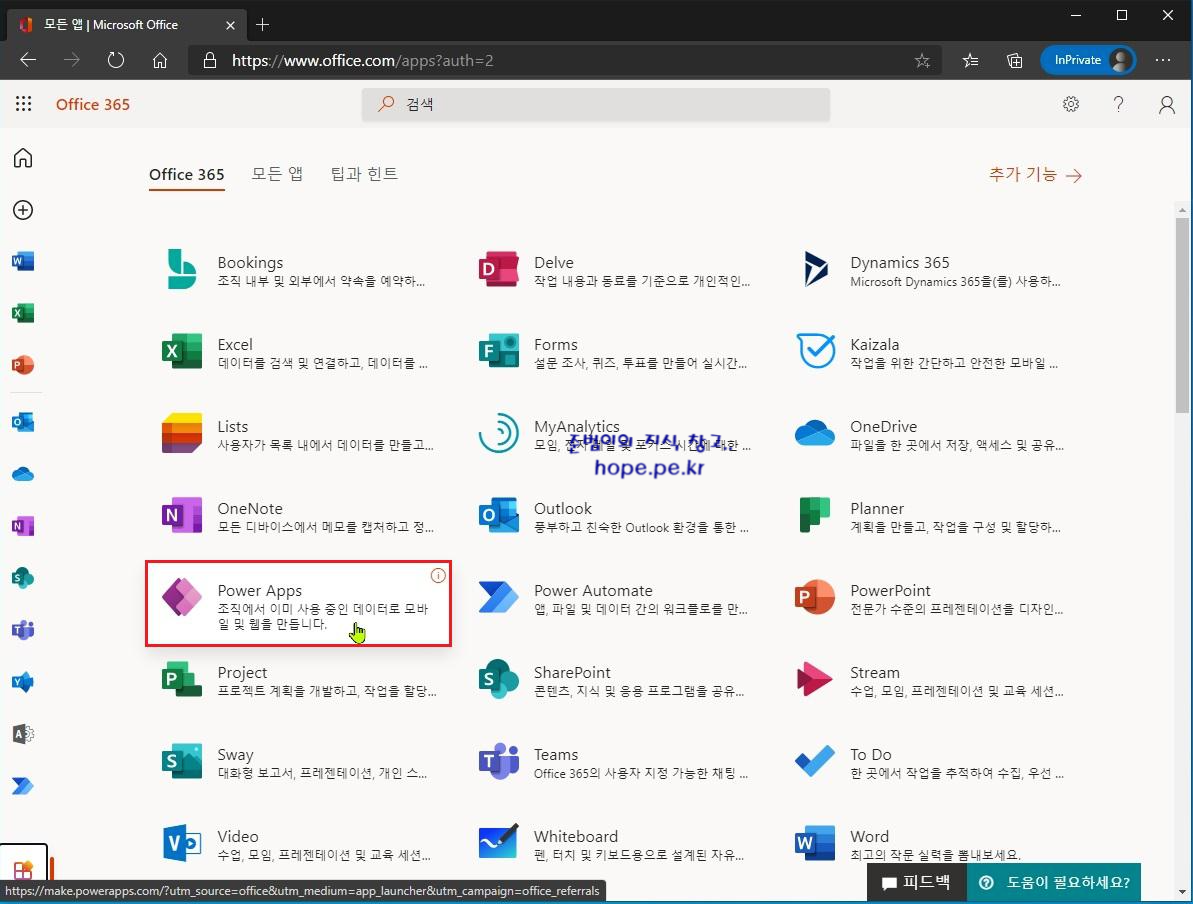Focus the 검색 search box
This screenshot has width=1193, height=904.
[596, 104]
